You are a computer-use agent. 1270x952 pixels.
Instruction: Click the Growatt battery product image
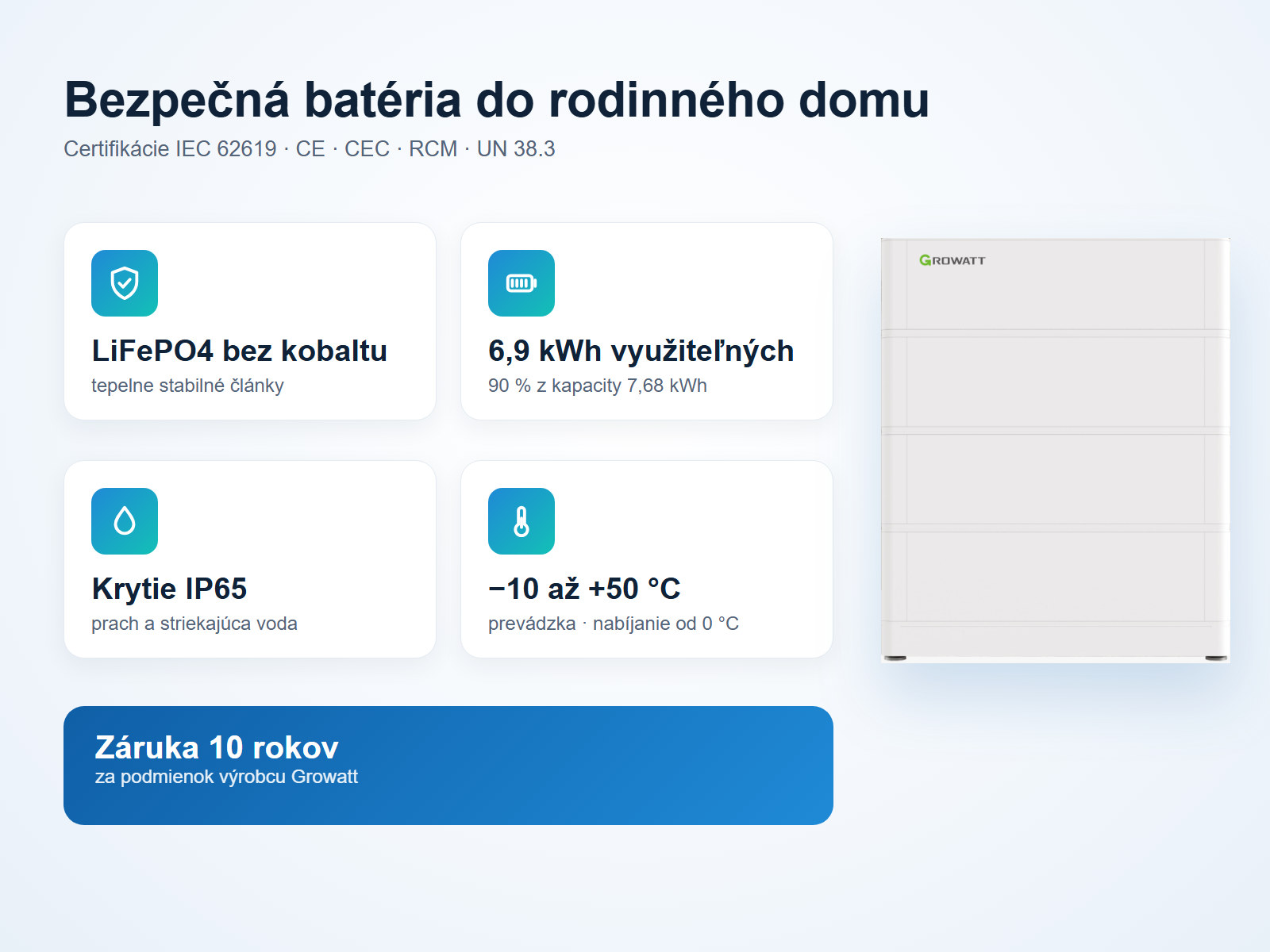click(1056, 450)
